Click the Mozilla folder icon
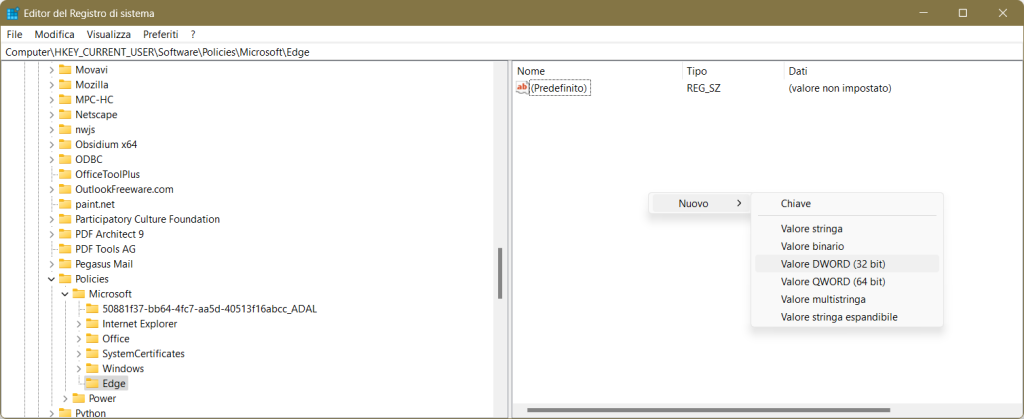The image size is (1024, 419). (65, 85)
